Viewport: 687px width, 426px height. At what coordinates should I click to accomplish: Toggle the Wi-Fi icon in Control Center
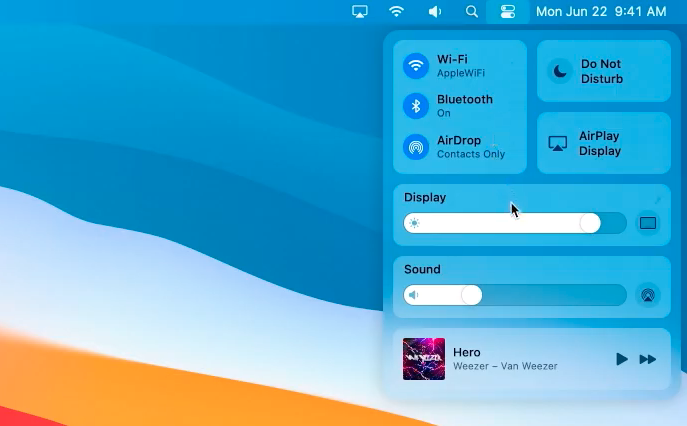coord(415,66)
